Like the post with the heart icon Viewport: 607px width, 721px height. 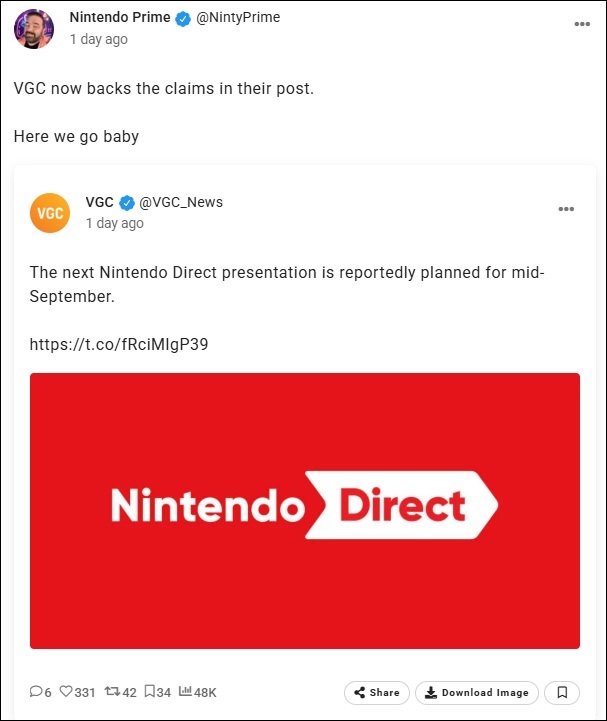point(66,691)
